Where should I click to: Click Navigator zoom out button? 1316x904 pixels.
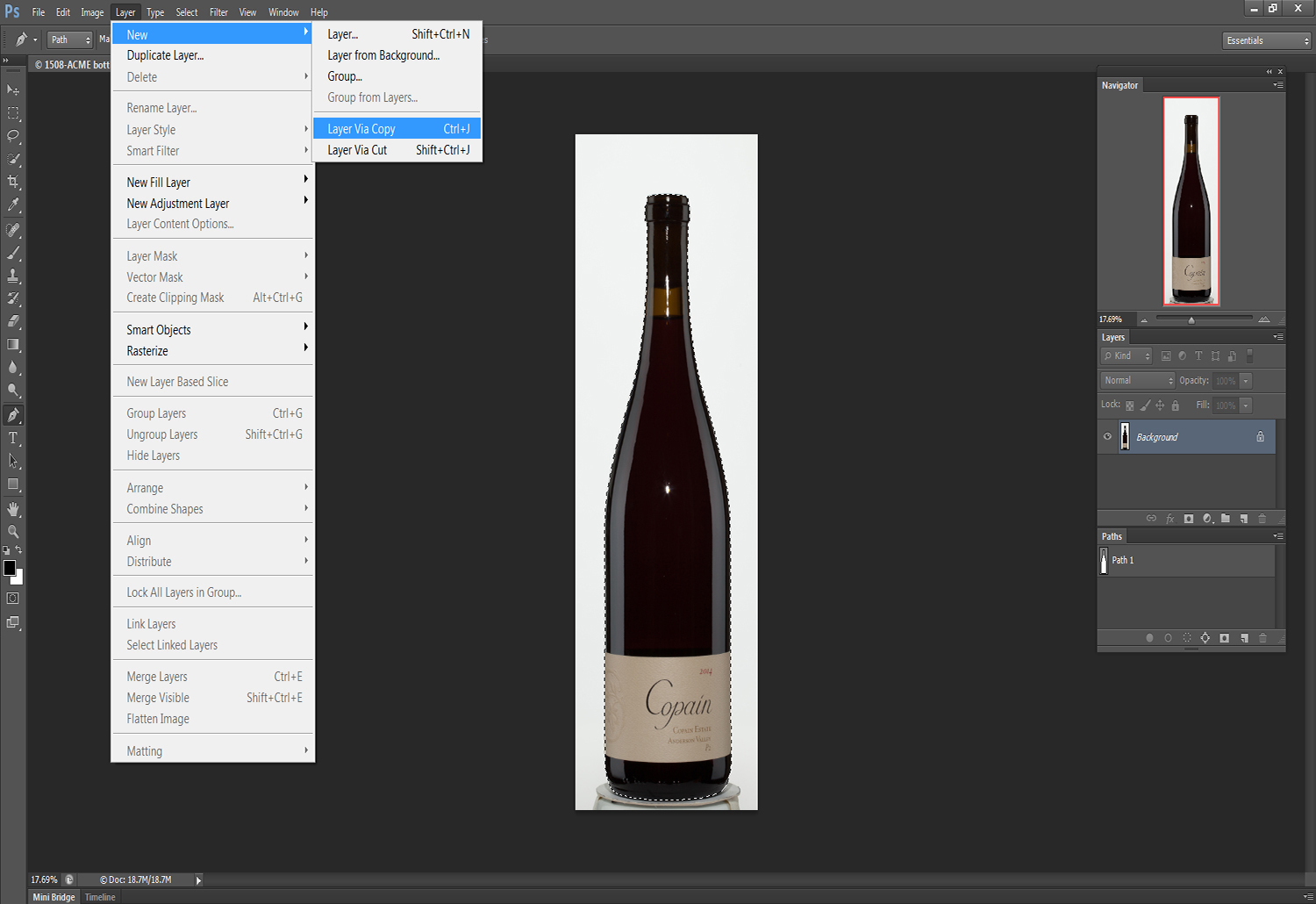point(1144,319)
